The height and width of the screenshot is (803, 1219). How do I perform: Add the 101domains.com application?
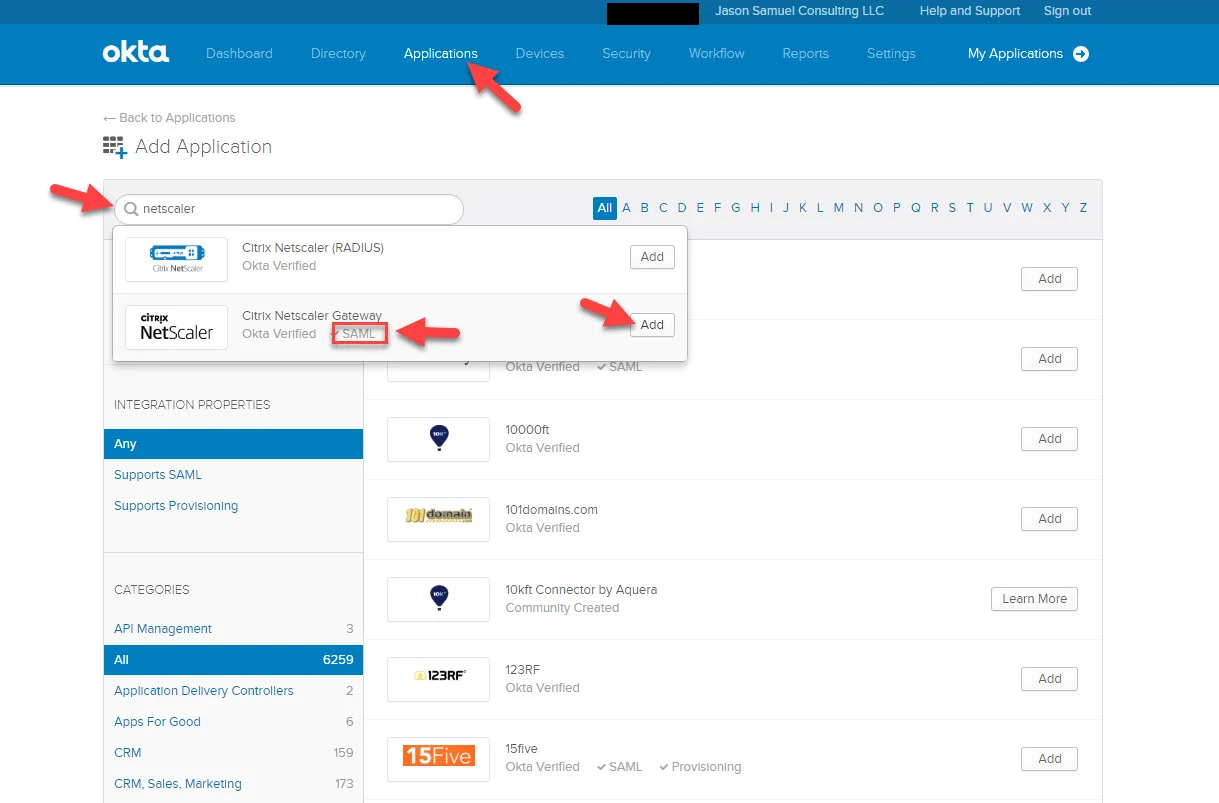1049,519
